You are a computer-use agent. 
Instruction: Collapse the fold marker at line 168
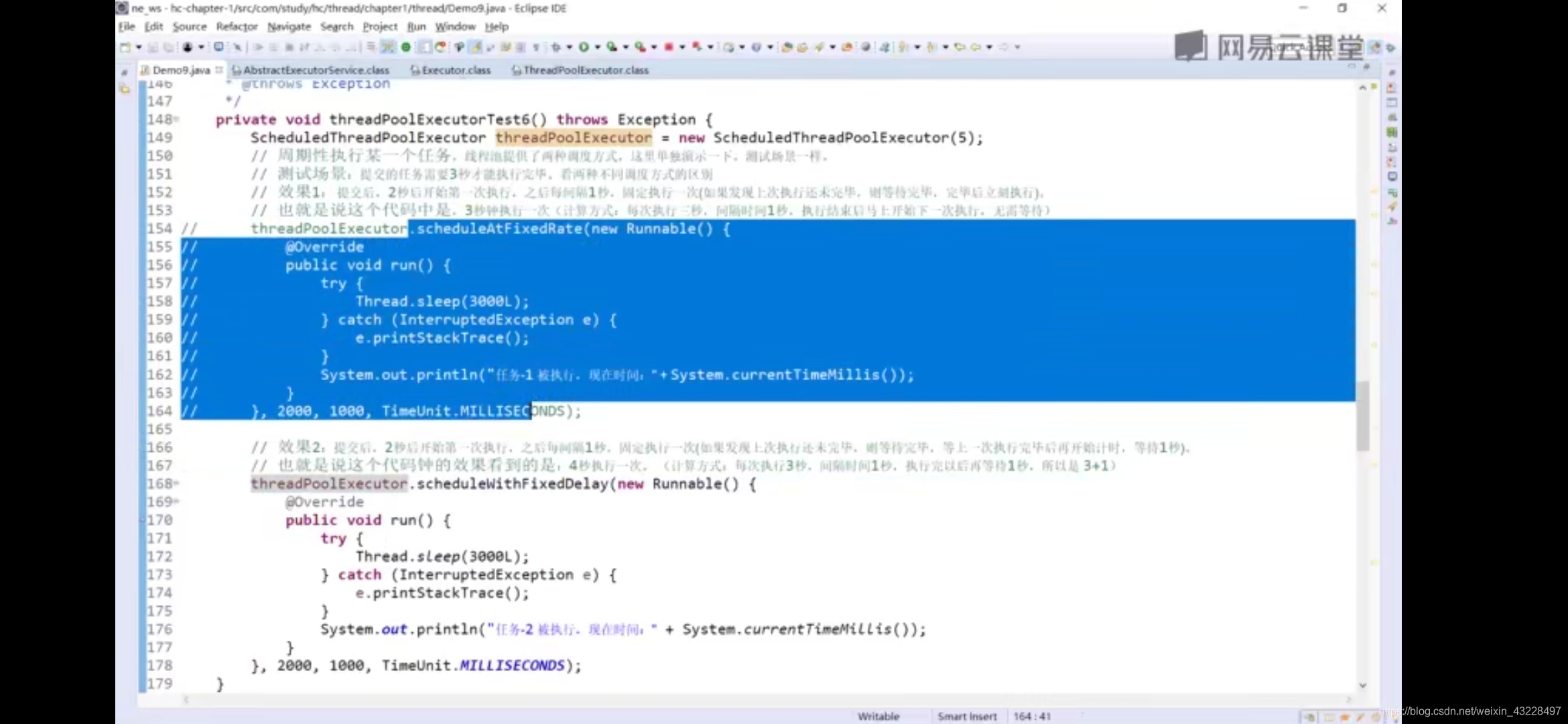pyautogui.click(x=177, y=483)
